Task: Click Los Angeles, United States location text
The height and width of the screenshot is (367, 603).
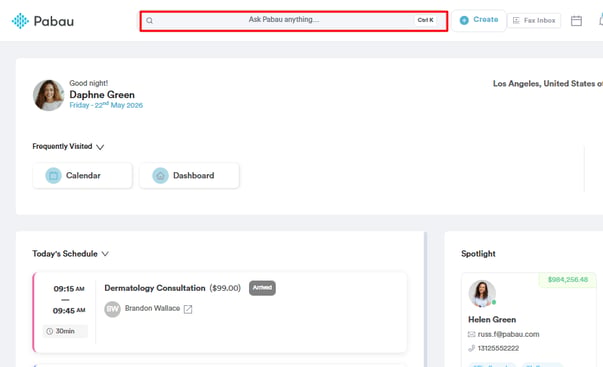Action: coord(548,83)
